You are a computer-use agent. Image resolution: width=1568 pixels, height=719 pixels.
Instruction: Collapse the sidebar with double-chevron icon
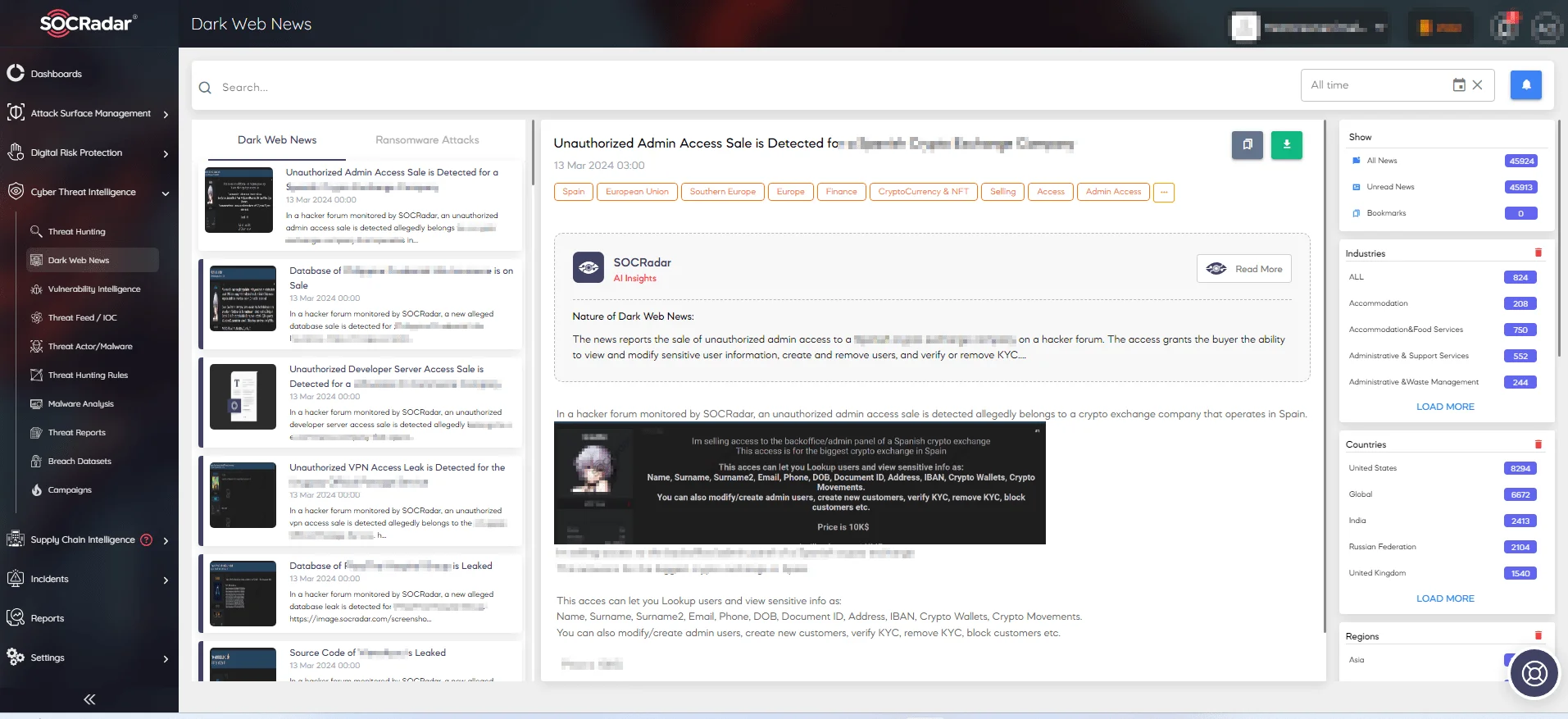[89, 699]
